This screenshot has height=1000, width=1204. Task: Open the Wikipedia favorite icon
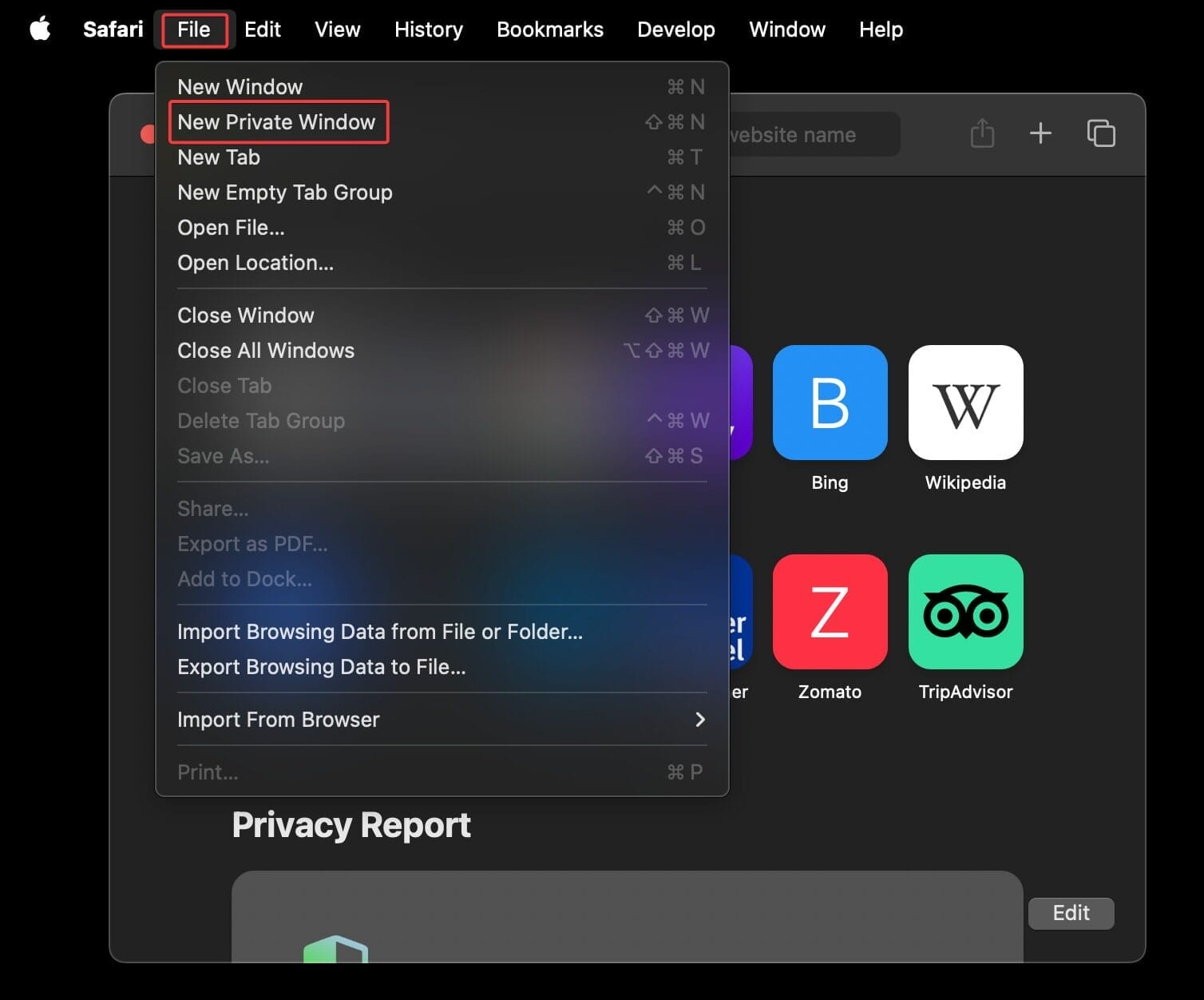click(x=965, y=403)
